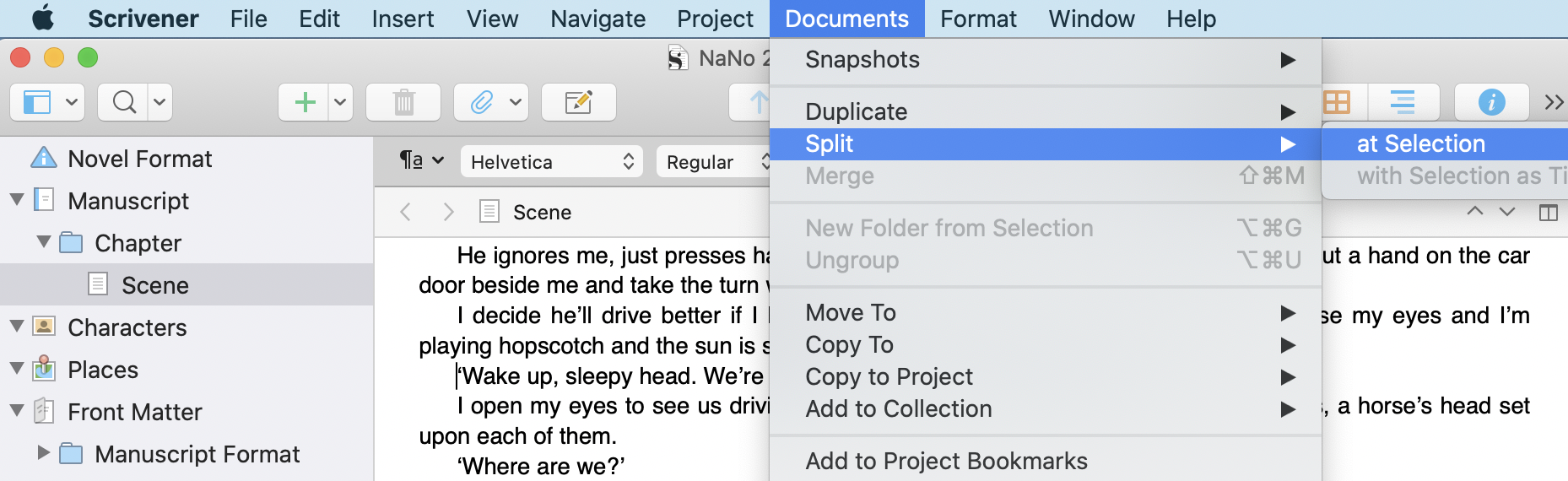Click the blue Inspector info icon

[1491, 103]
